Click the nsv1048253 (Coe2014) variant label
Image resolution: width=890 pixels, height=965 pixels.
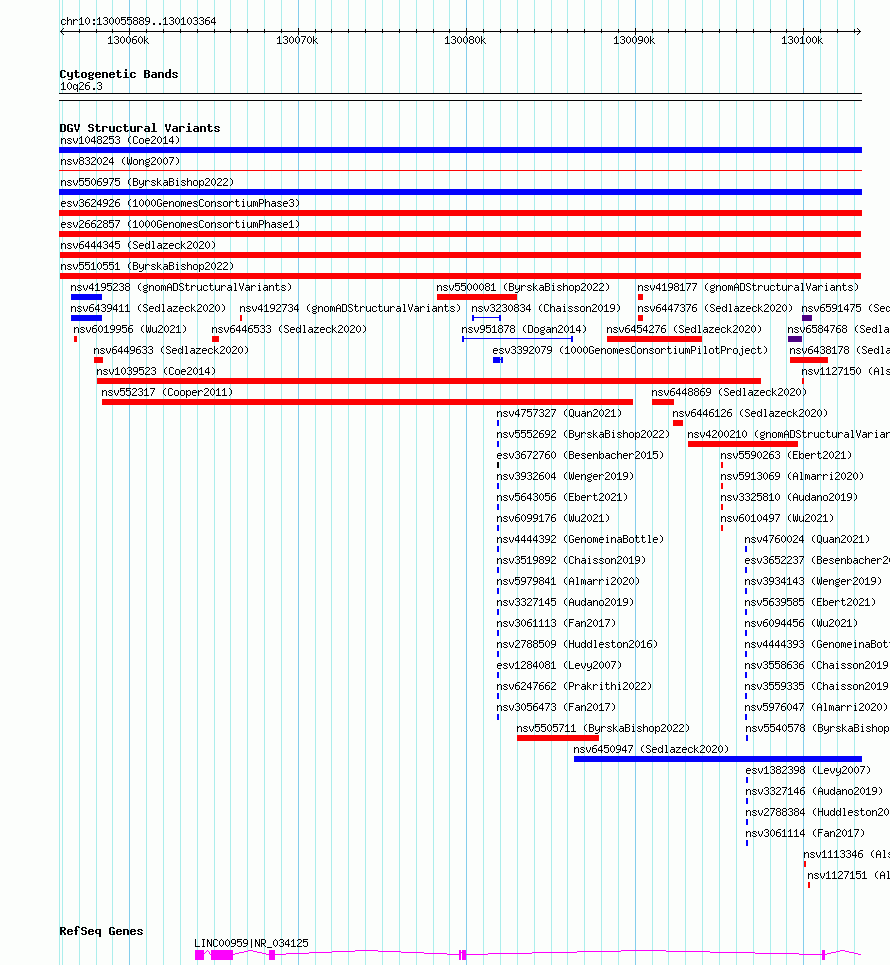click(120, 140)
